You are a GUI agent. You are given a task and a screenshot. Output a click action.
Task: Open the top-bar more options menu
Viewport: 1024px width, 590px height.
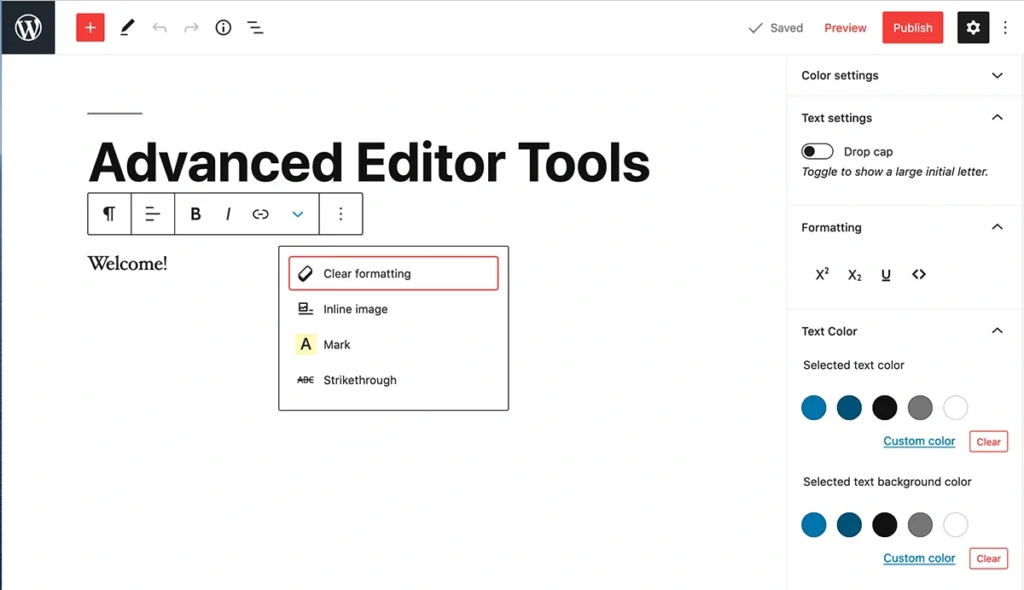[1005, 27]
